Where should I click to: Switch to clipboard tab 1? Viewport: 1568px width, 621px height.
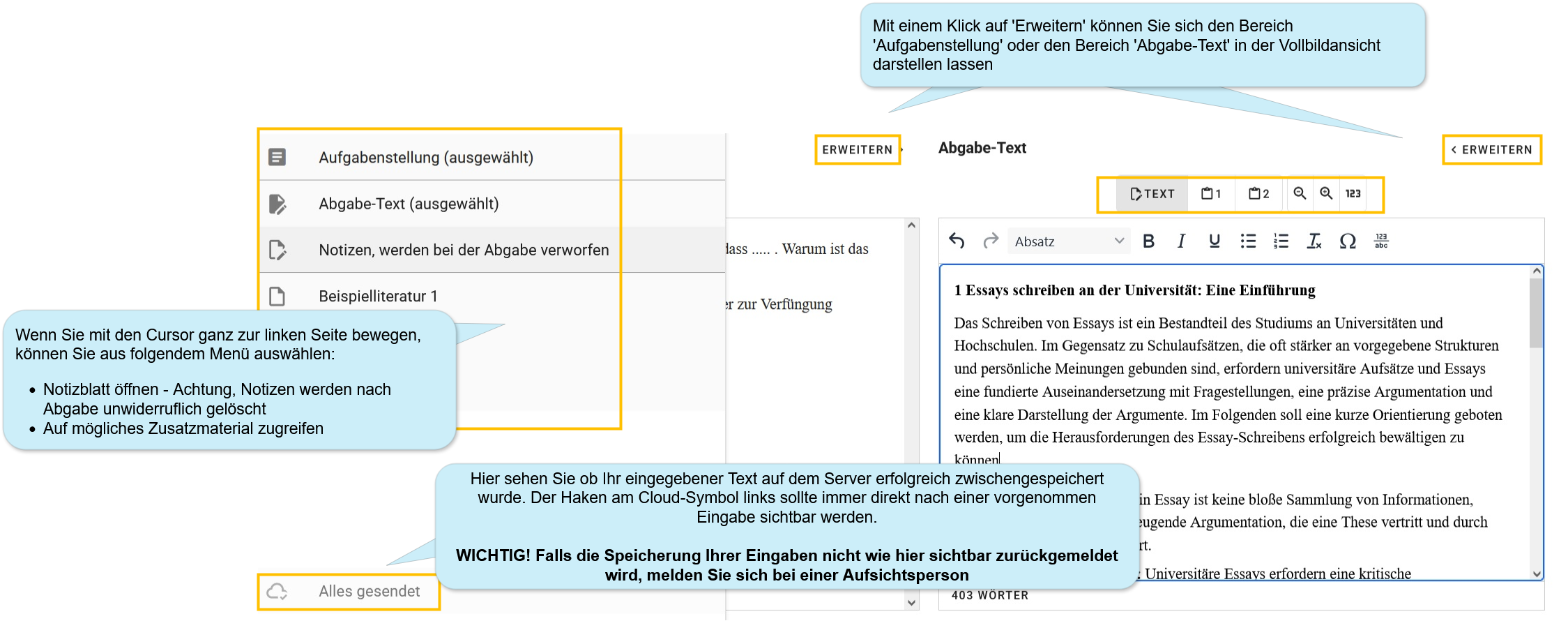pos(1211,194)
